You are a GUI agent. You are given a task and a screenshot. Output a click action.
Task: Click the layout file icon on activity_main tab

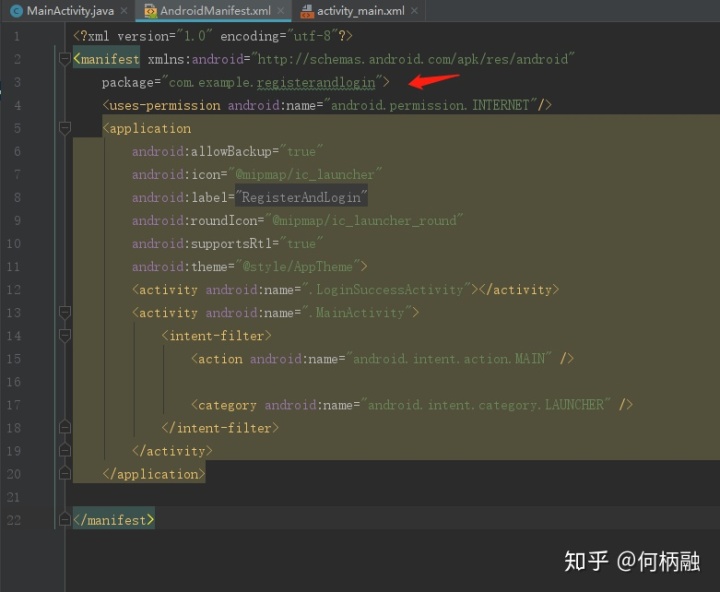[x=307, y=11]
